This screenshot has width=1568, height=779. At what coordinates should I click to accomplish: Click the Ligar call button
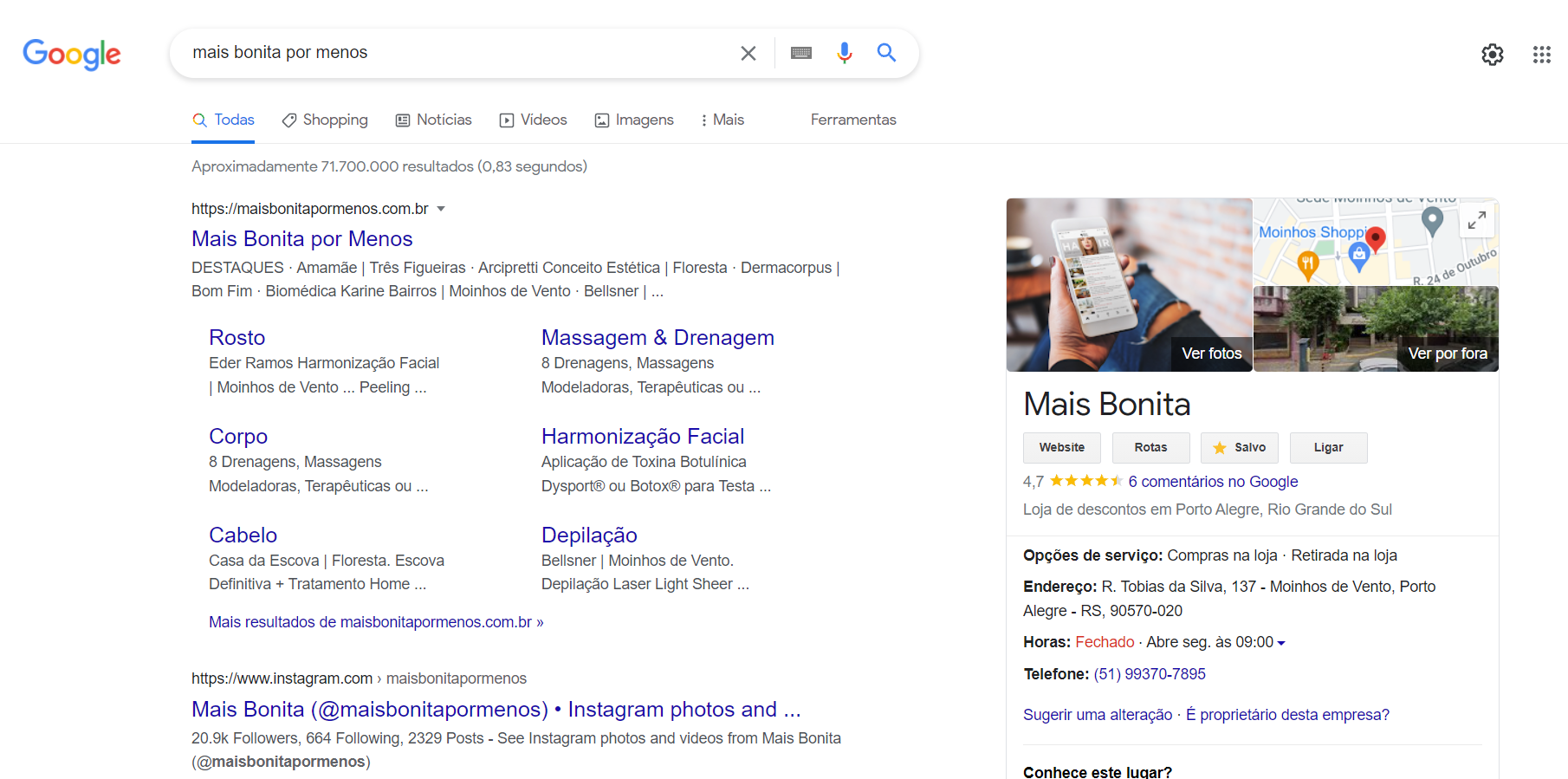(1328, 448)
